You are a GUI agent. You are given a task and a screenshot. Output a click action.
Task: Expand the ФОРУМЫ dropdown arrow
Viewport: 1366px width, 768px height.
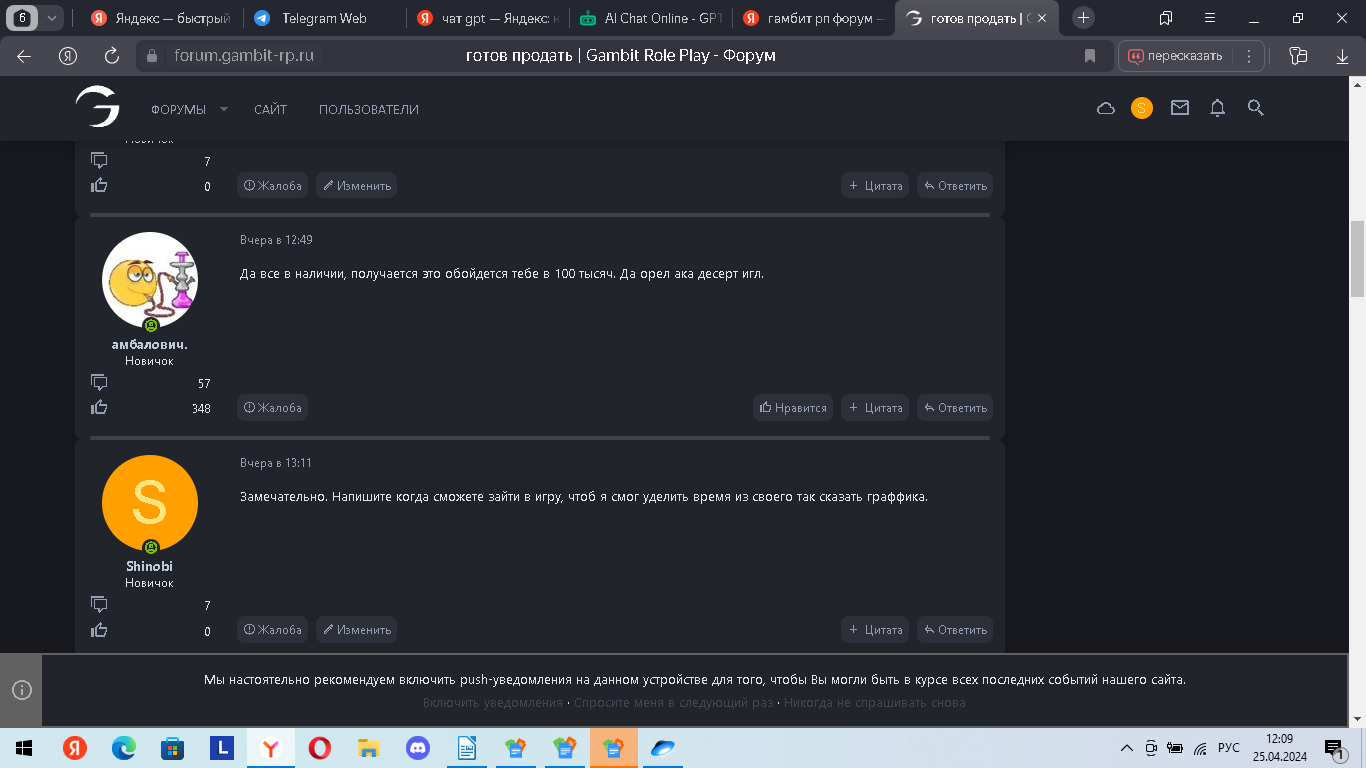tap(224, 109)
